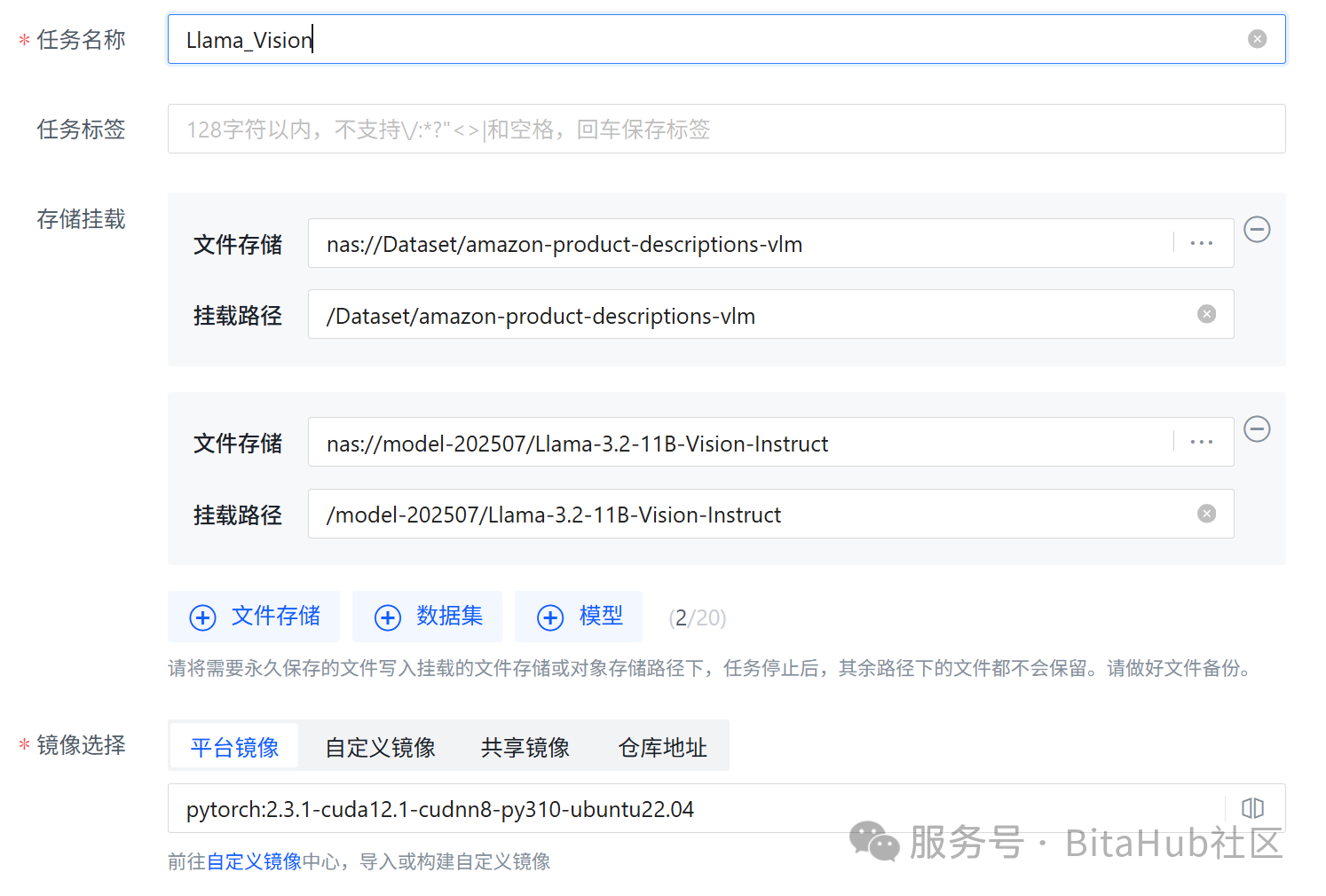Switch to 共享镜像 tab
The width and height of the screenshot is (1326, 896).
click(525, 747)
